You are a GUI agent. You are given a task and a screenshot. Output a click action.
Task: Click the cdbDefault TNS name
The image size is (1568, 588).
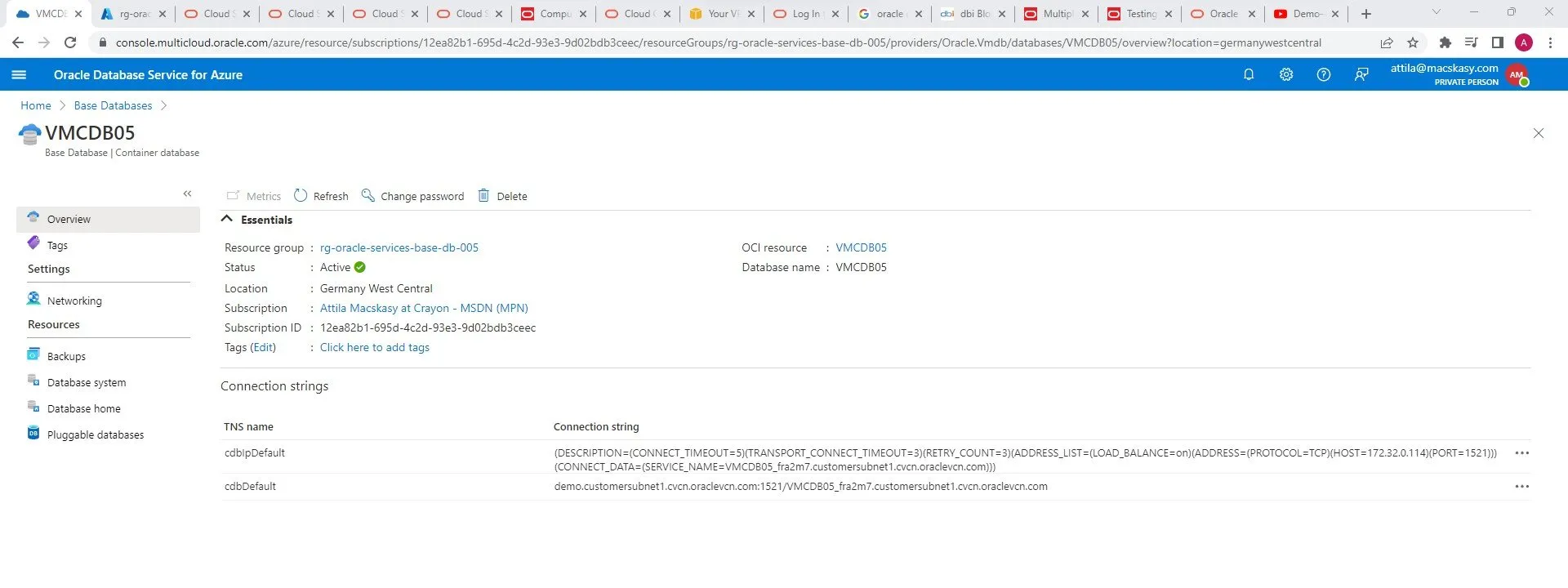250,487
